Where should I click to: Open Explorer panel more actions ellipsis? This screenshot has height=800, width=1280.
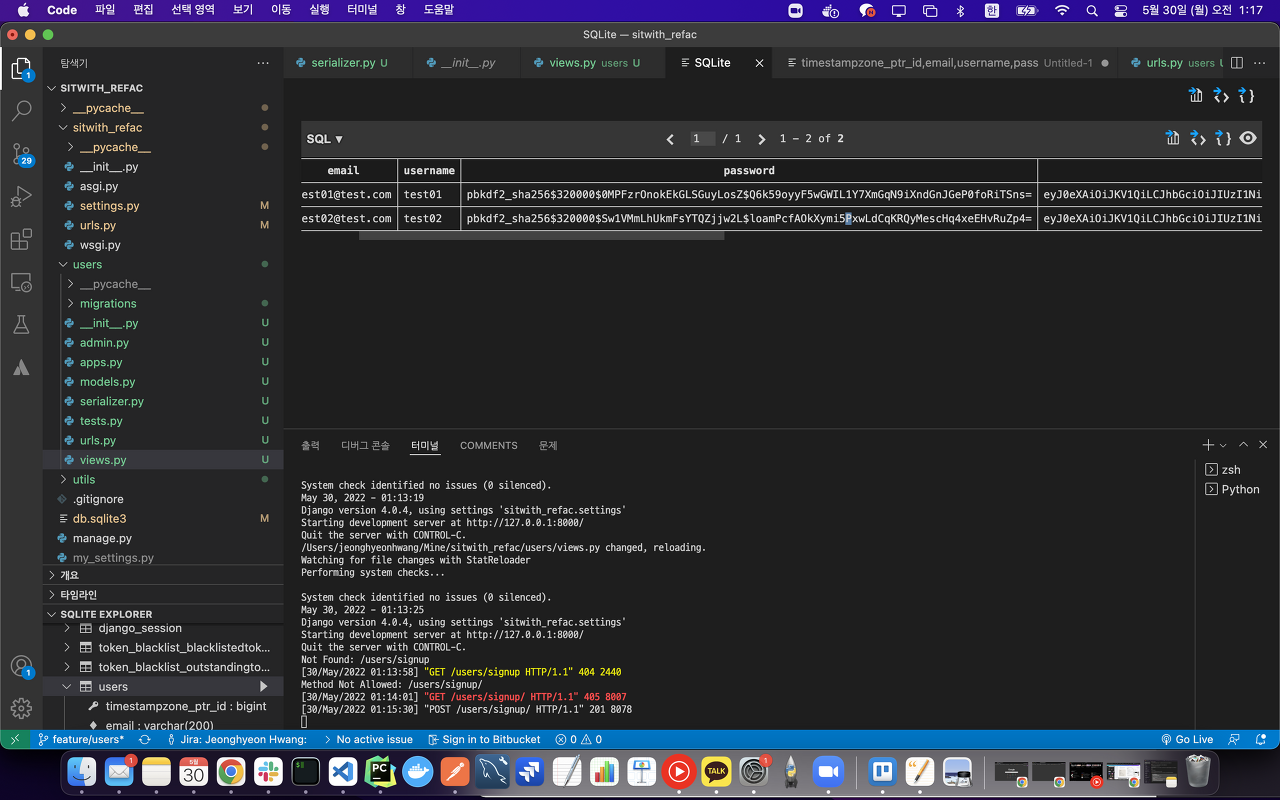pos(263,62)
